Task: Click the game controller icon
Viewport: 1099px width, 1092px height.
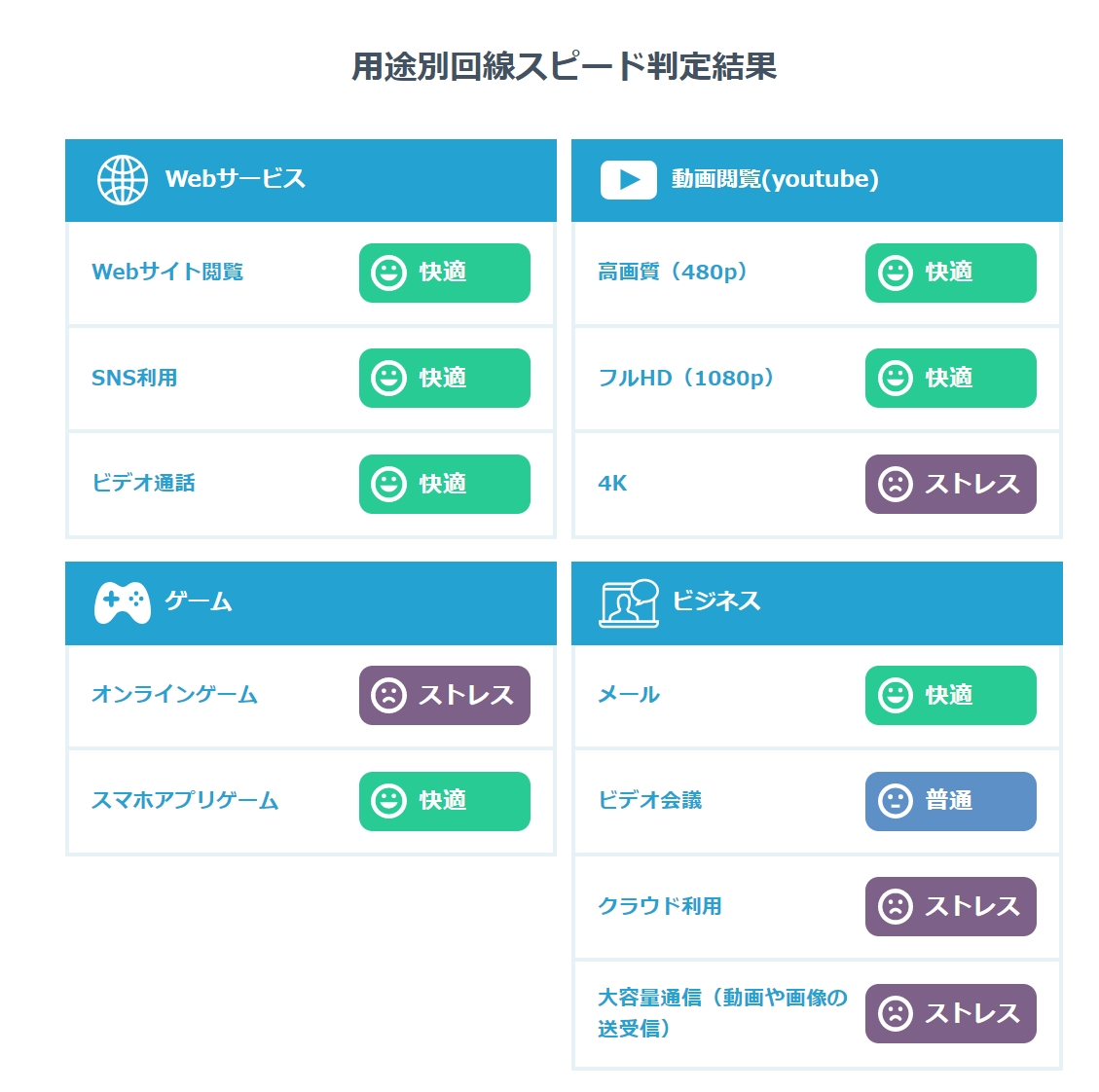Action: [123, 602]
